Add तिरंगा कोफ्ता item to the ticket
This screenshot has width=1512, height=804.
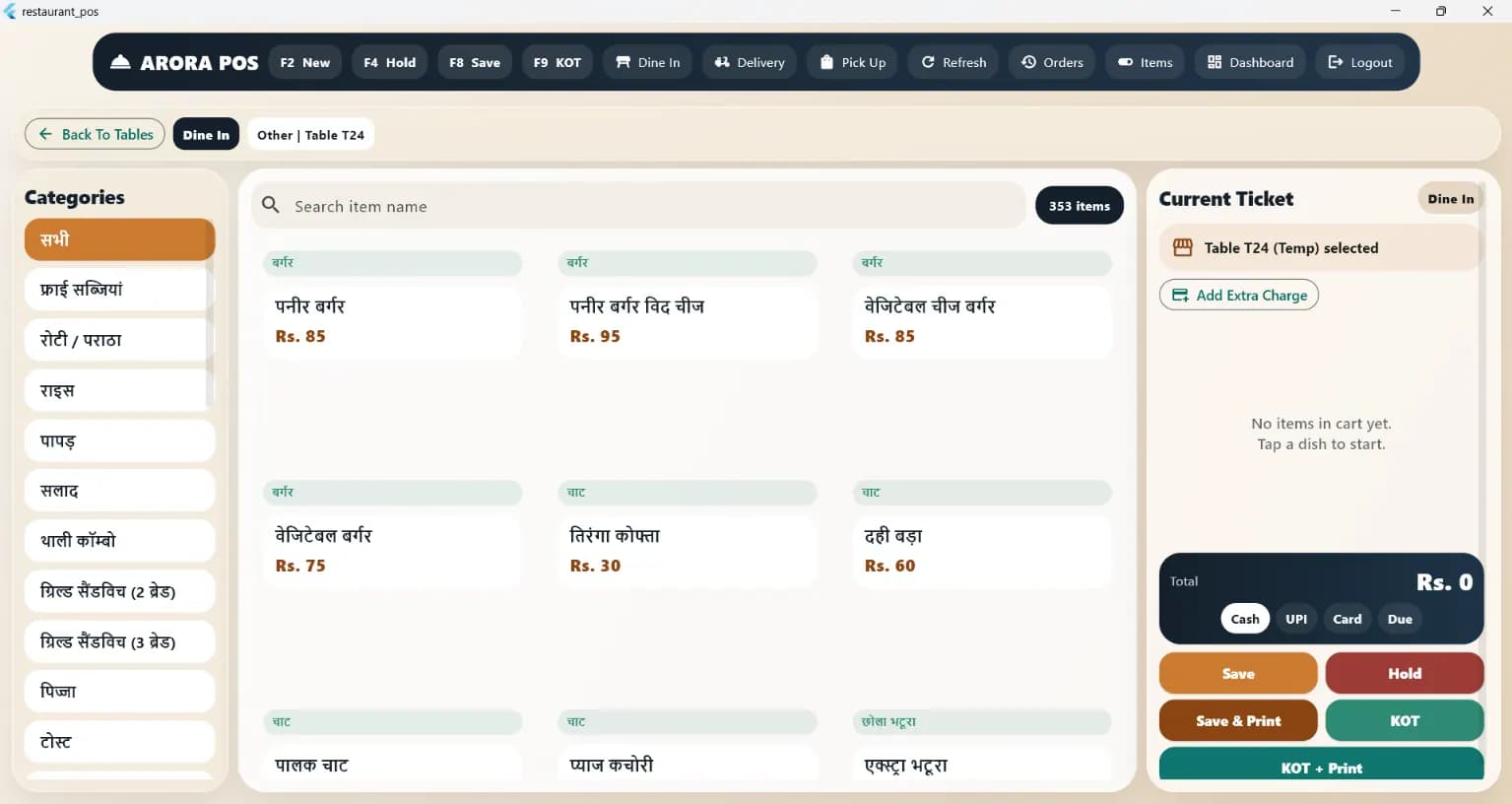tap(688, 551)
